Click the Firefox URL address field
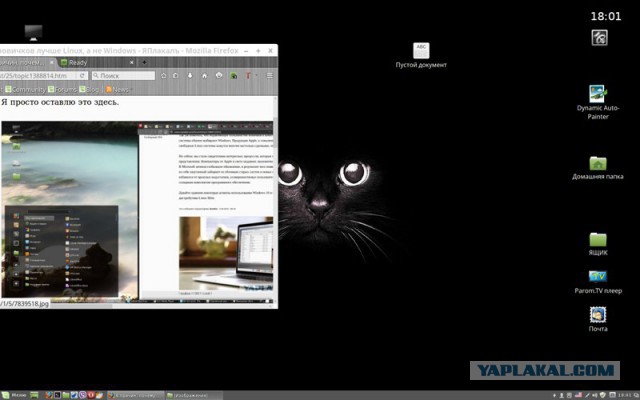640x400 pixels. [38, 76]
